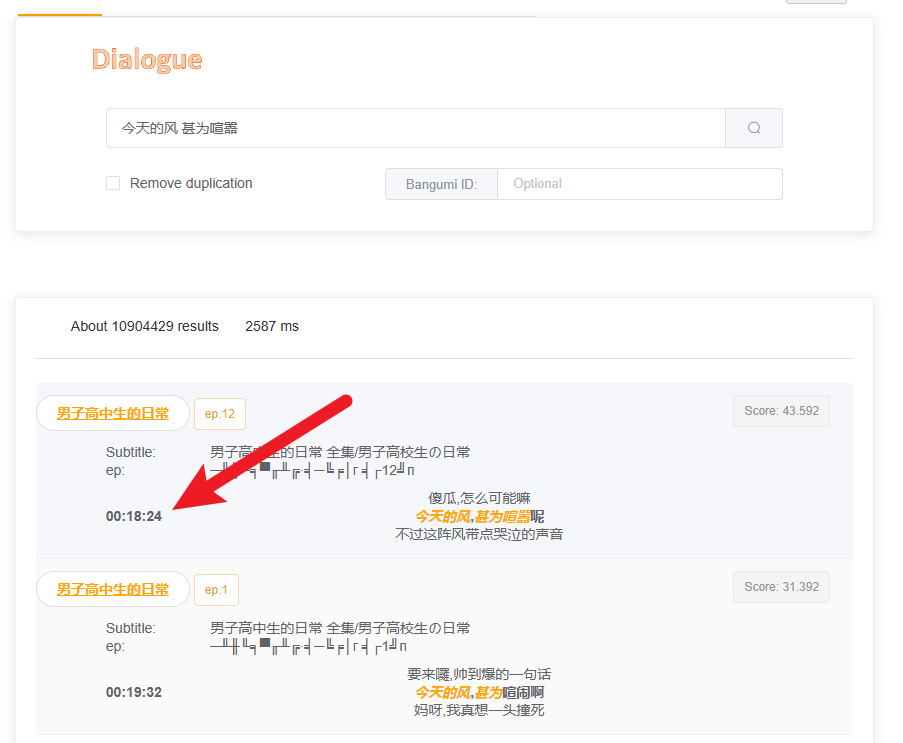903x743 pixels.
Task: Click the line 要来喽,帅到爆的一句话
Action: pyautogui.click(x=479, y=674)
